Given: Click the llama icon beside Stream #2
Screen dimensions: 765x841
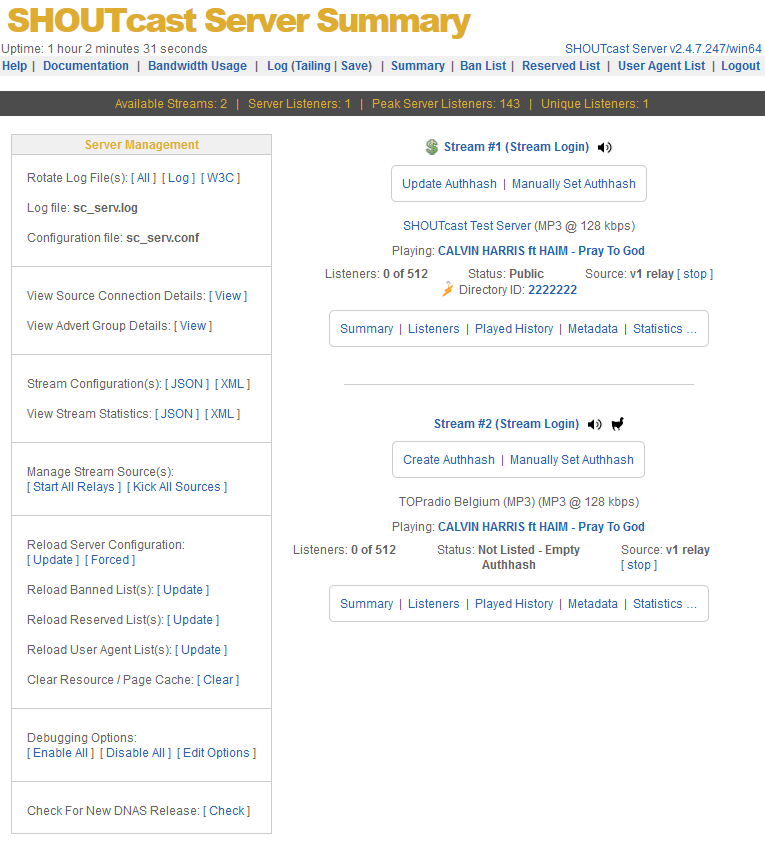Looking at the screenshot, I should tap(617, 424).
